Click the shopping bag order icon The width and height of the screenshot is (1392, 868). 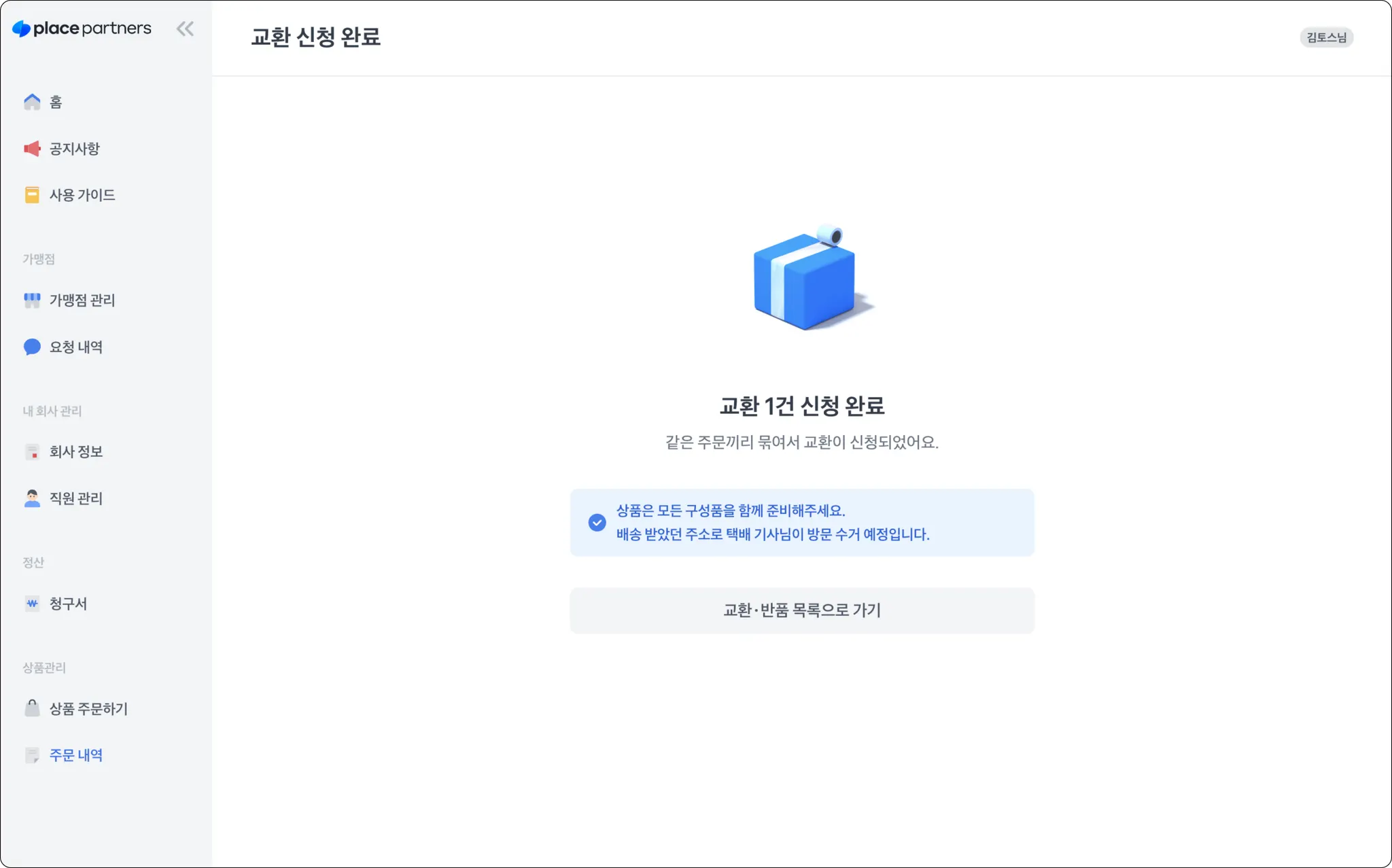coord(32,708)
